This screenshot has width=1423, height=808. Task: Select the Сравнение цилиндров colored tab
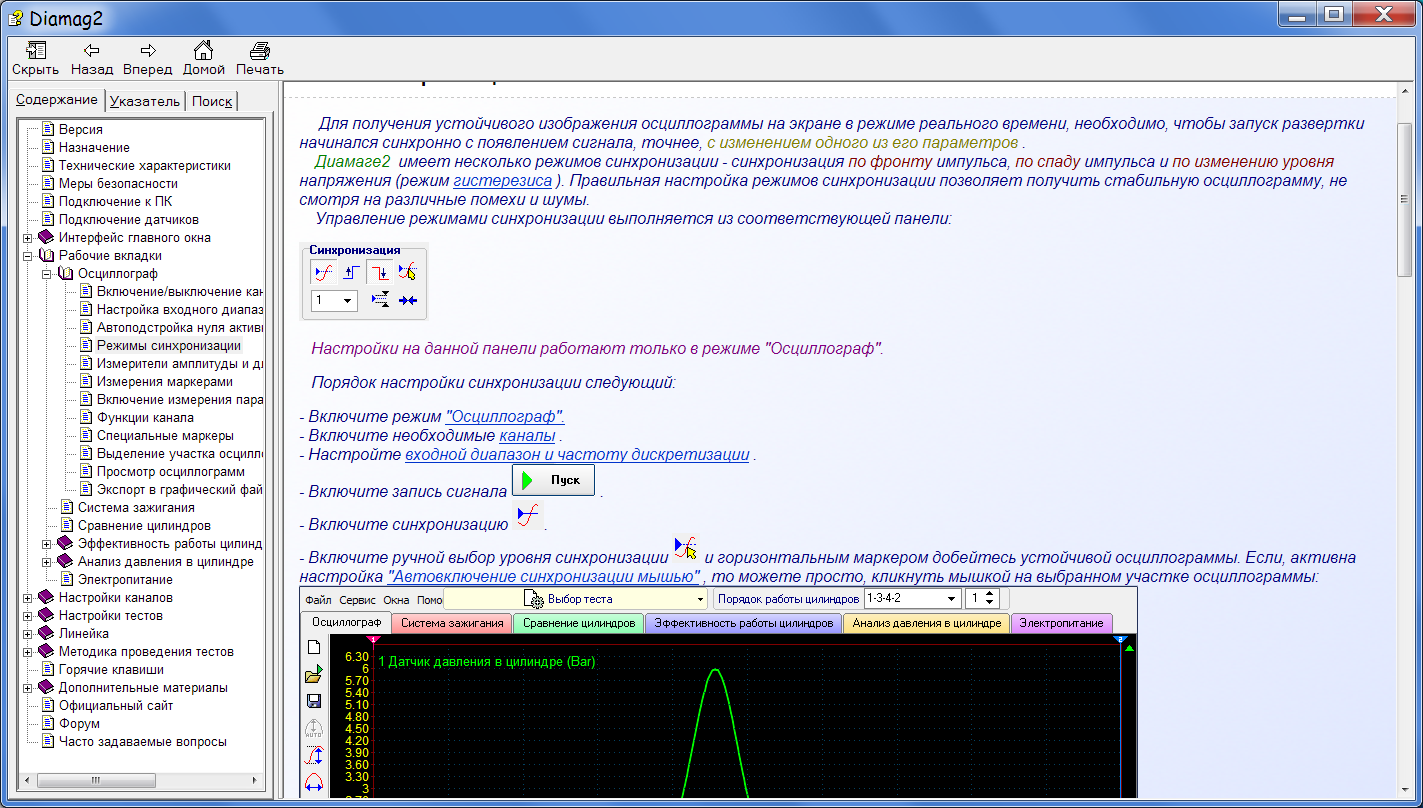click(x=579, y=623)
